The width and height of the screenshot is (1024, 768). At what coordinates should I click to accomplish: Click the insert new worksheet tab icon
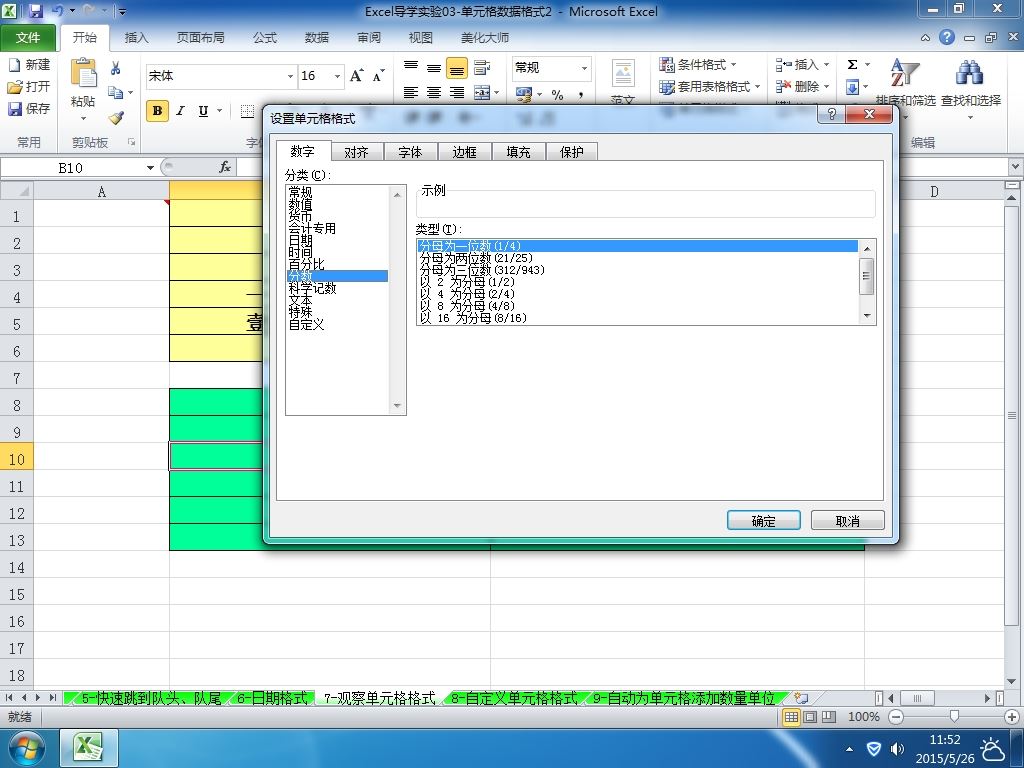(801, 698)
